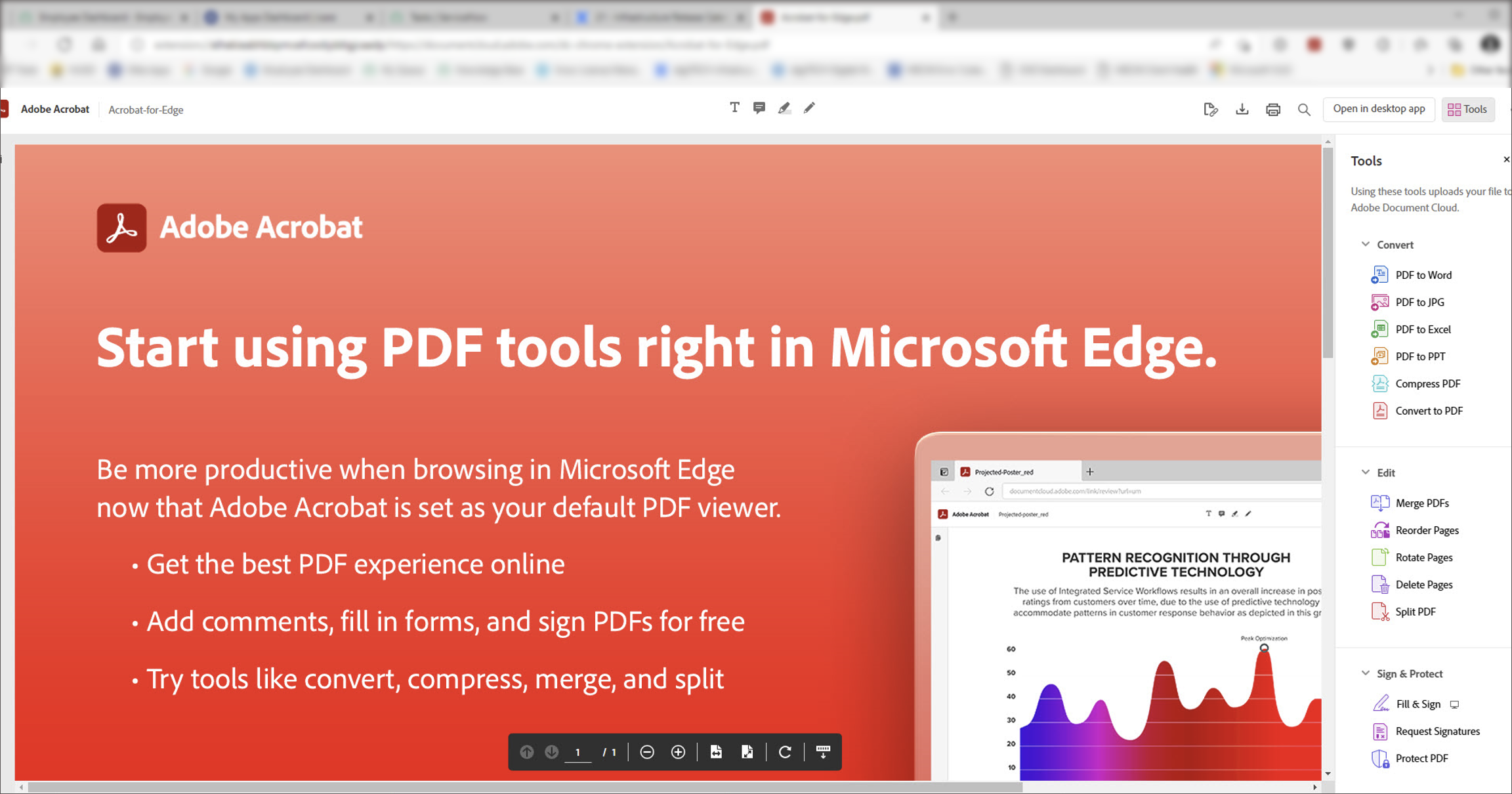Select the PDF to Excel tool

pos(1422,329)
